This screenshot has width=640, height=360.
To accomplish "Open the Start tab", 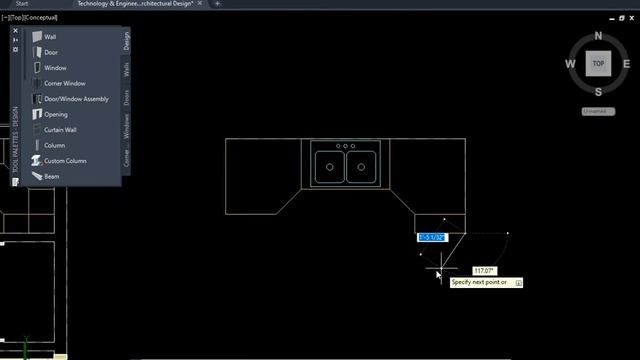I will click(22, 4).
